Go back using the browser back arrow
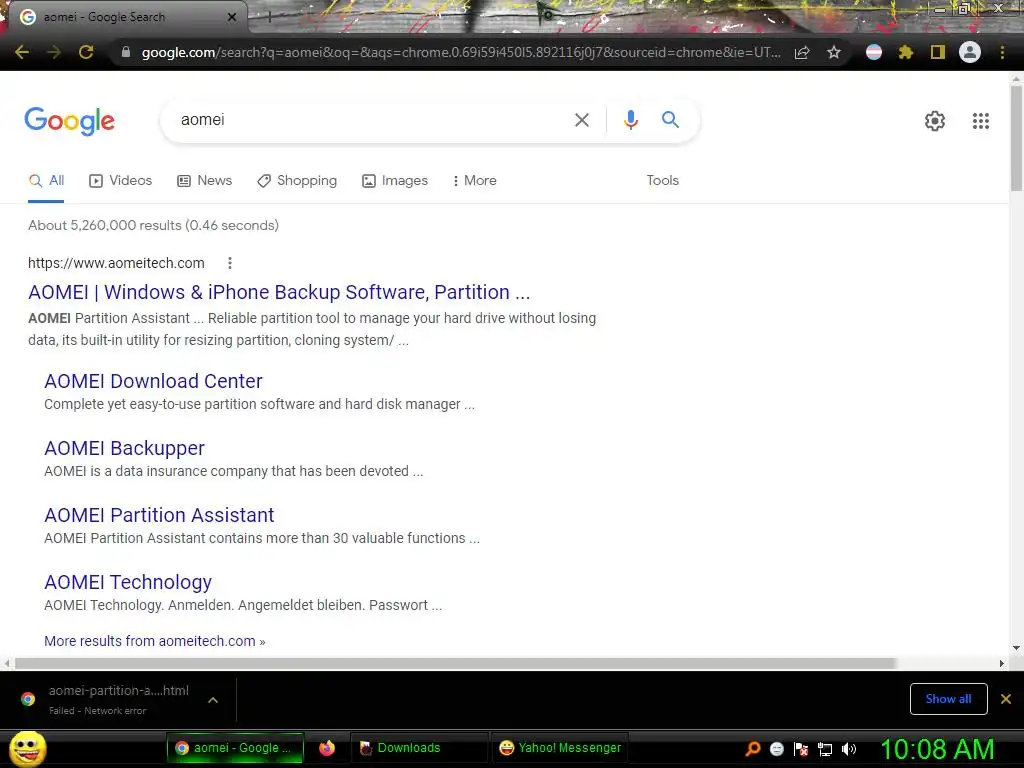 coord(22,52)
